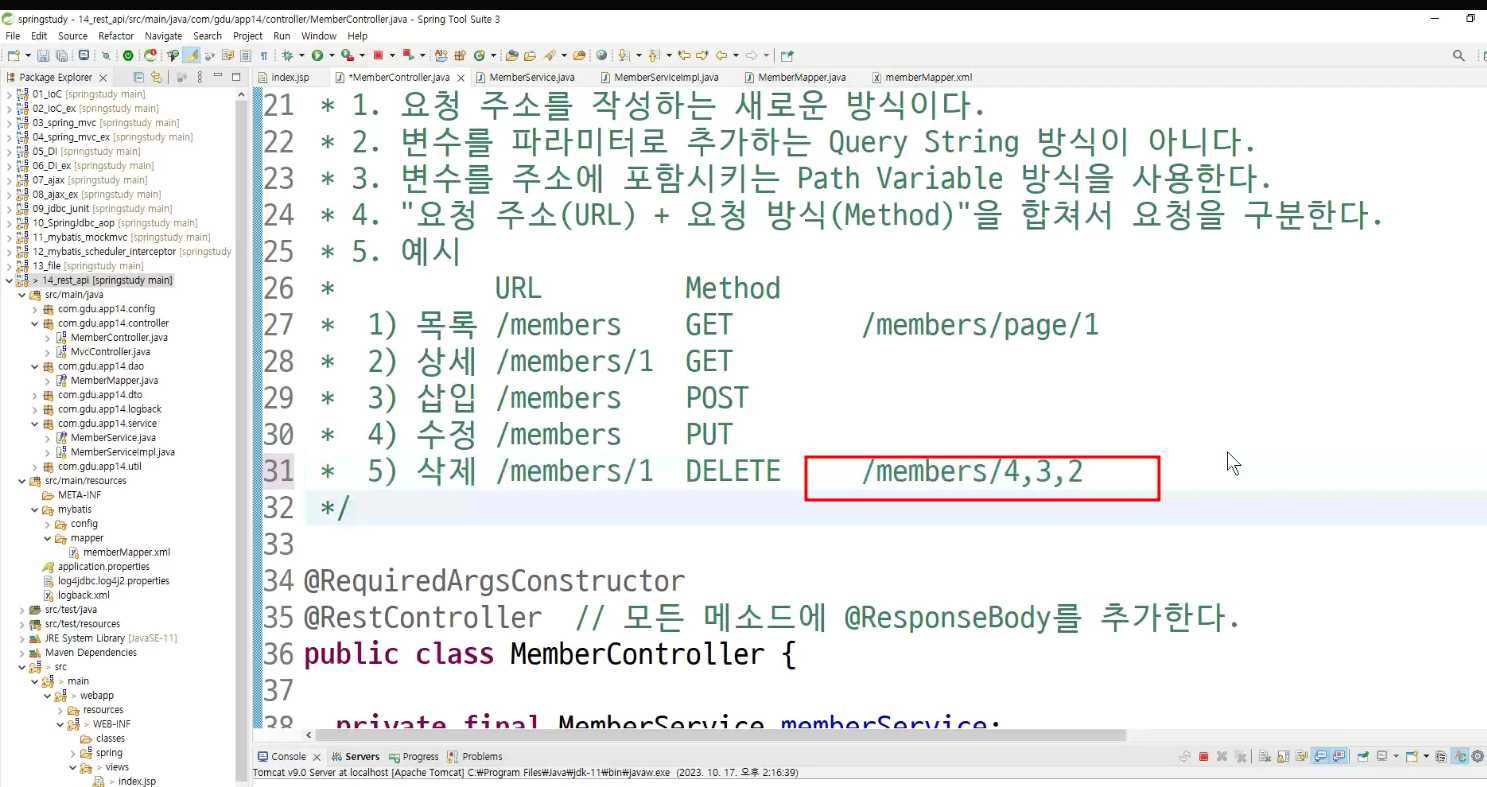This screenshot has width=1487, height=787.
Task: Collapse the 14_rest_api project node
Action: point(9,281)
